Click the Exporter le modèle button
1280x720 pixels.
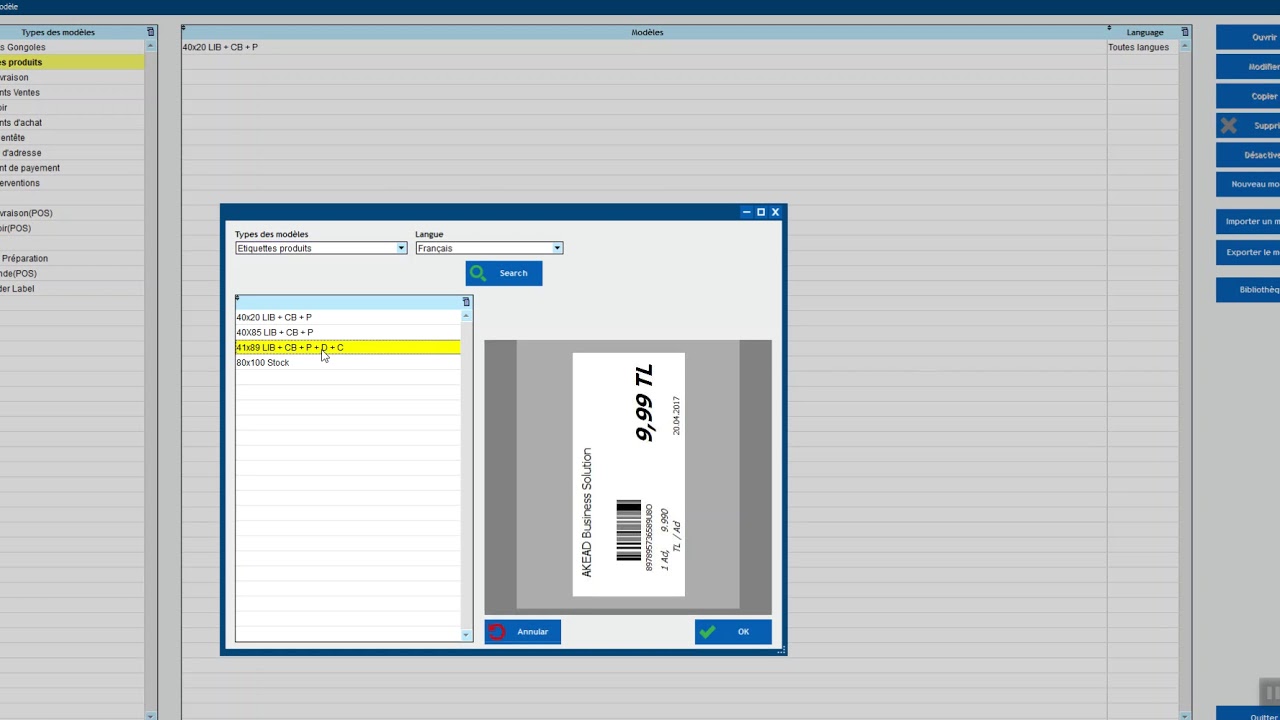coord(1248,252)
